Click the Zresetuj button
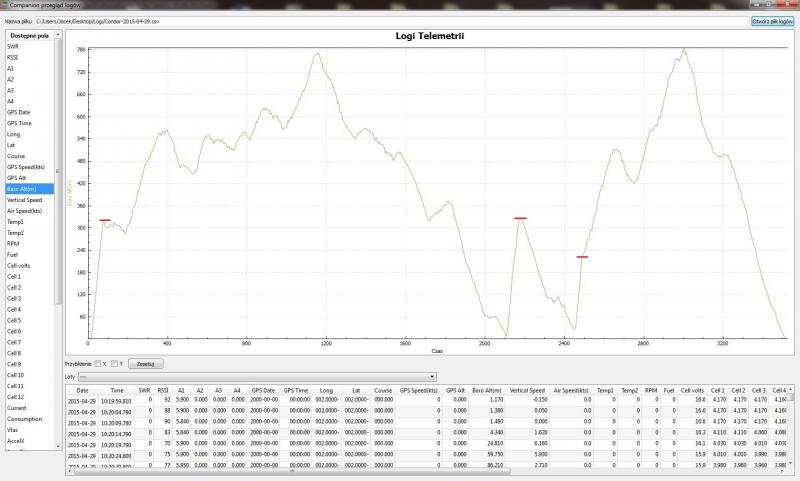This screenshot has height=481, width=800. click(144, 363)
